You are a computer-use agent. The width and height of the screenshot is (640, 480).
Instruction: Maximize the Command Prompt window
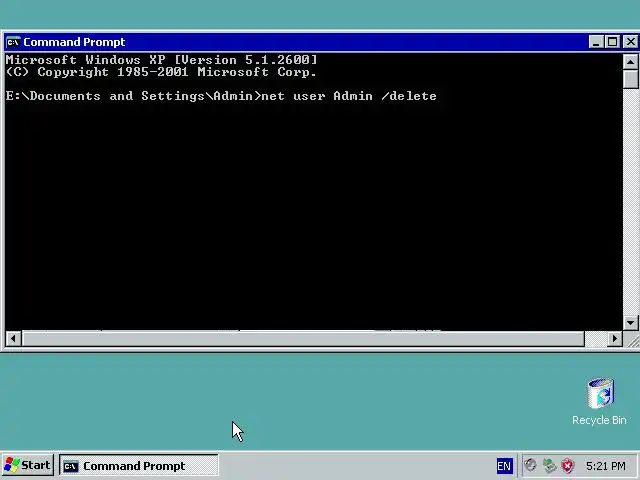tap(613, 42)
